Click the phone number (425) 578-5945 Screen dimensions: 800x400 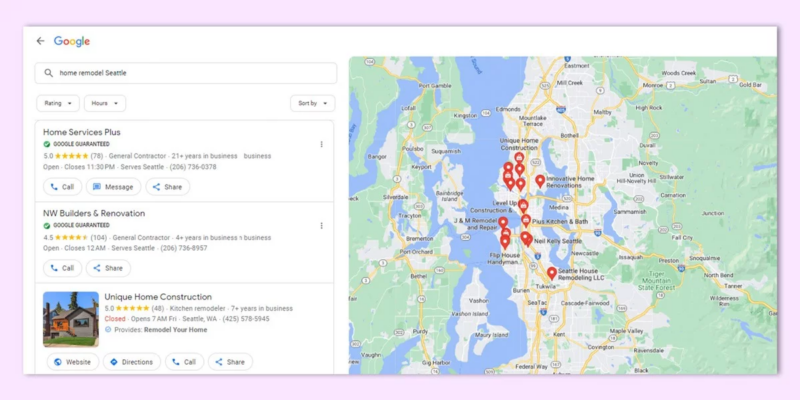[x=246, y=319]
